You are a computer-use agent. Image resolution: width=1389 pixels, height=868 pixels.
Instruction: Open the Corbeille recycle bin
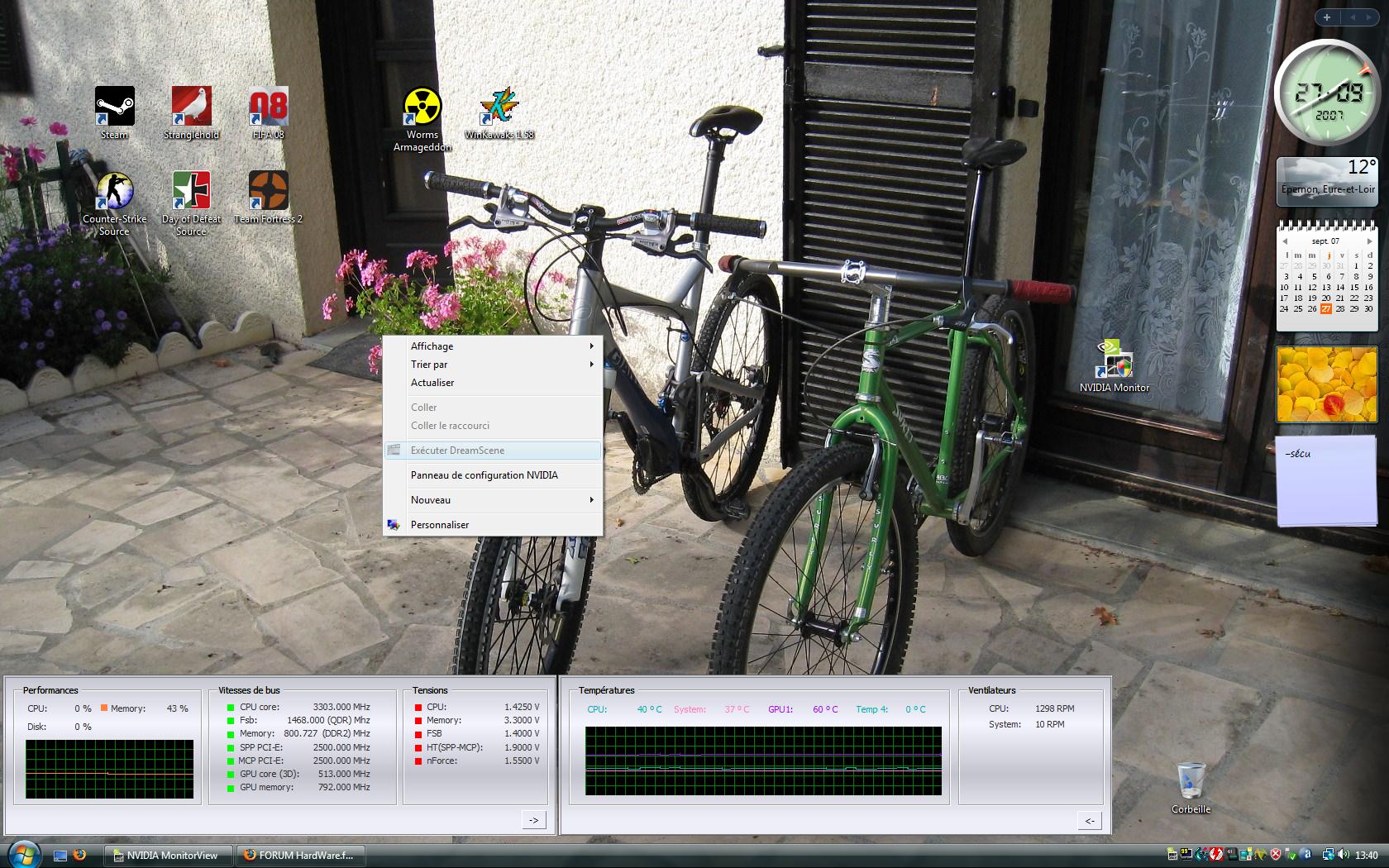(x=1191, y=782)
